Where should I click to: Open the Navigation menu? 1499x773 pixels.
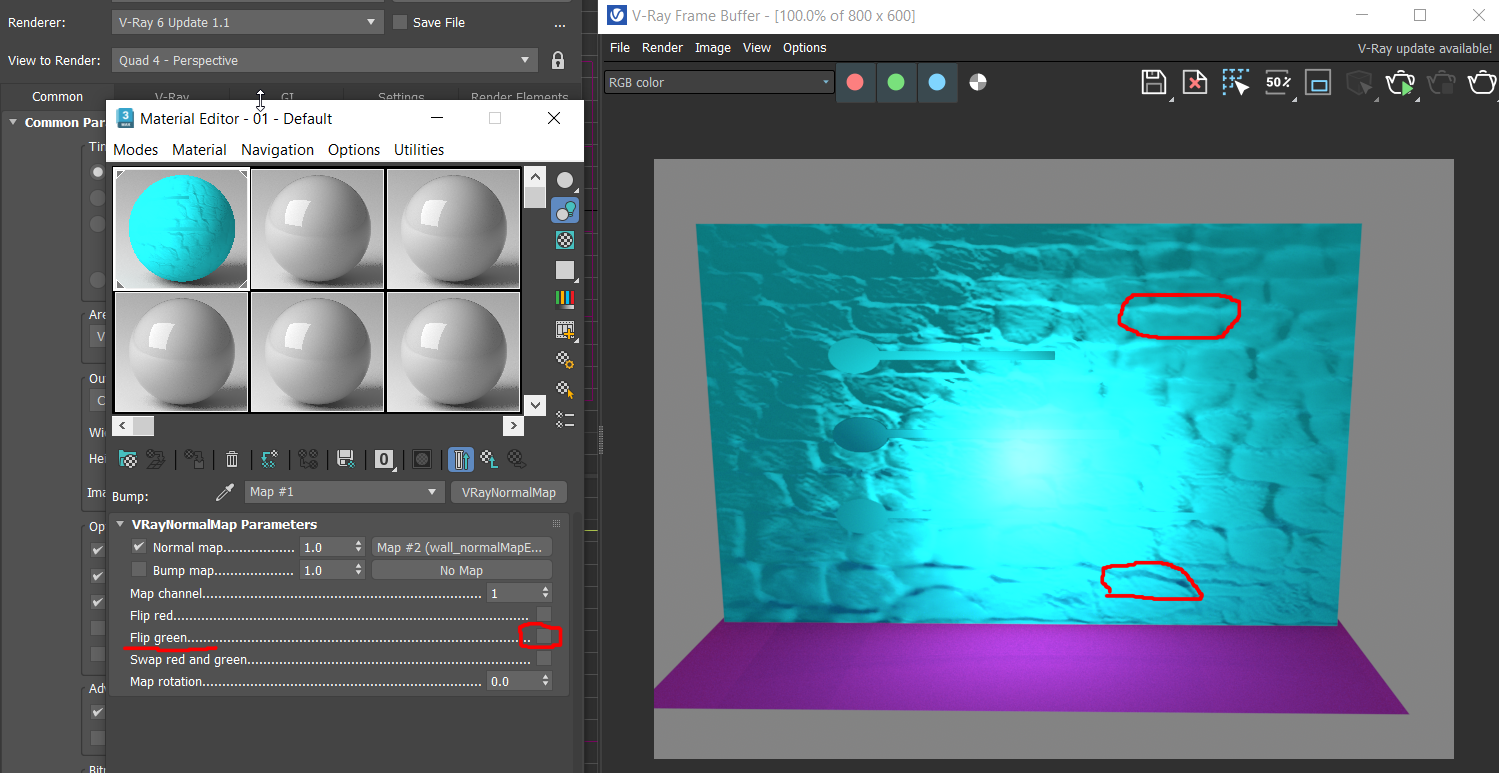278,150
